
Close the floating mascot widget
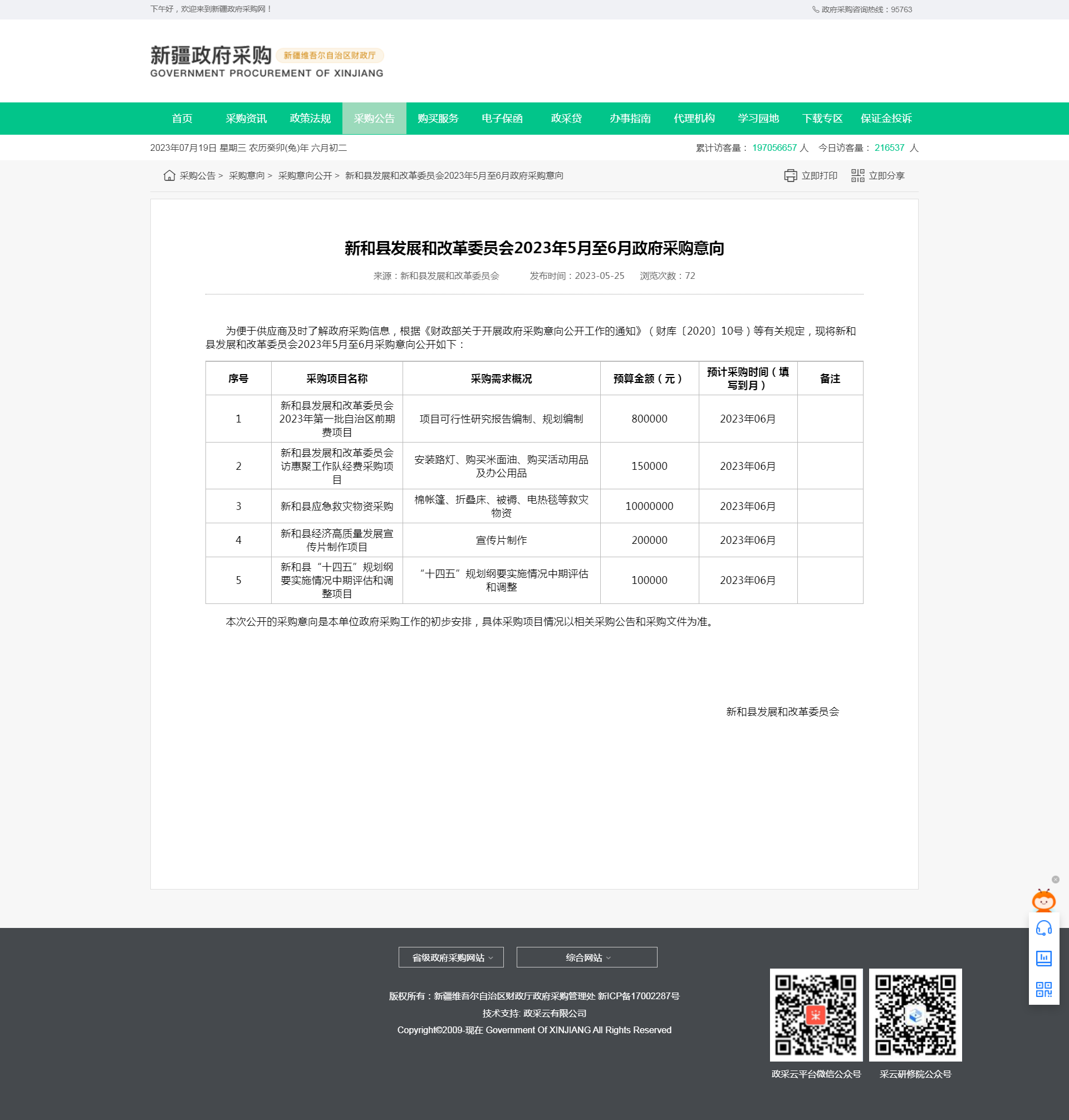point(1055,880)
